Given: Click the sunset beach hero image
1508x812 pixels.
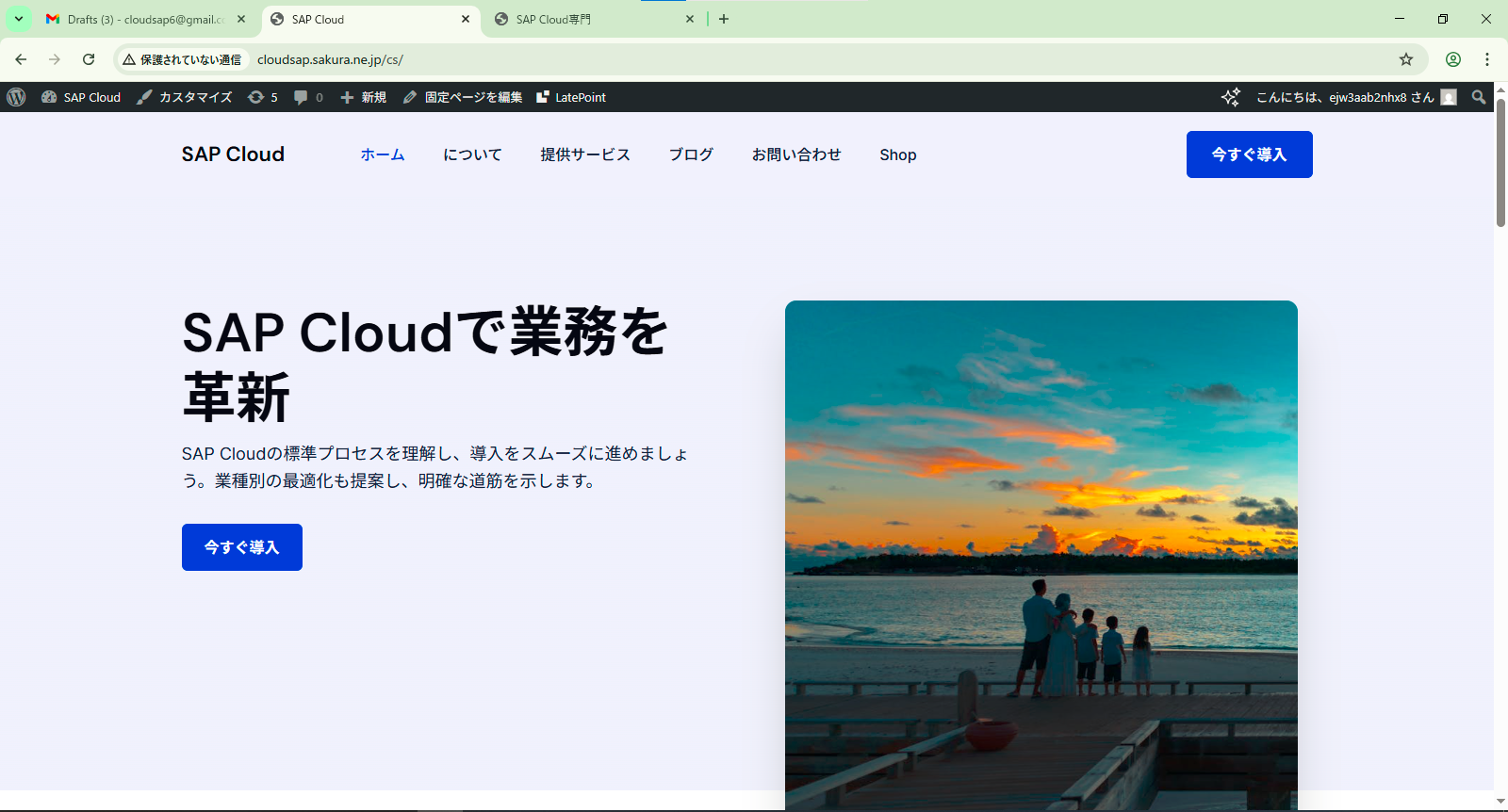Looking at the screenshot, I should tap(1041, 554).
